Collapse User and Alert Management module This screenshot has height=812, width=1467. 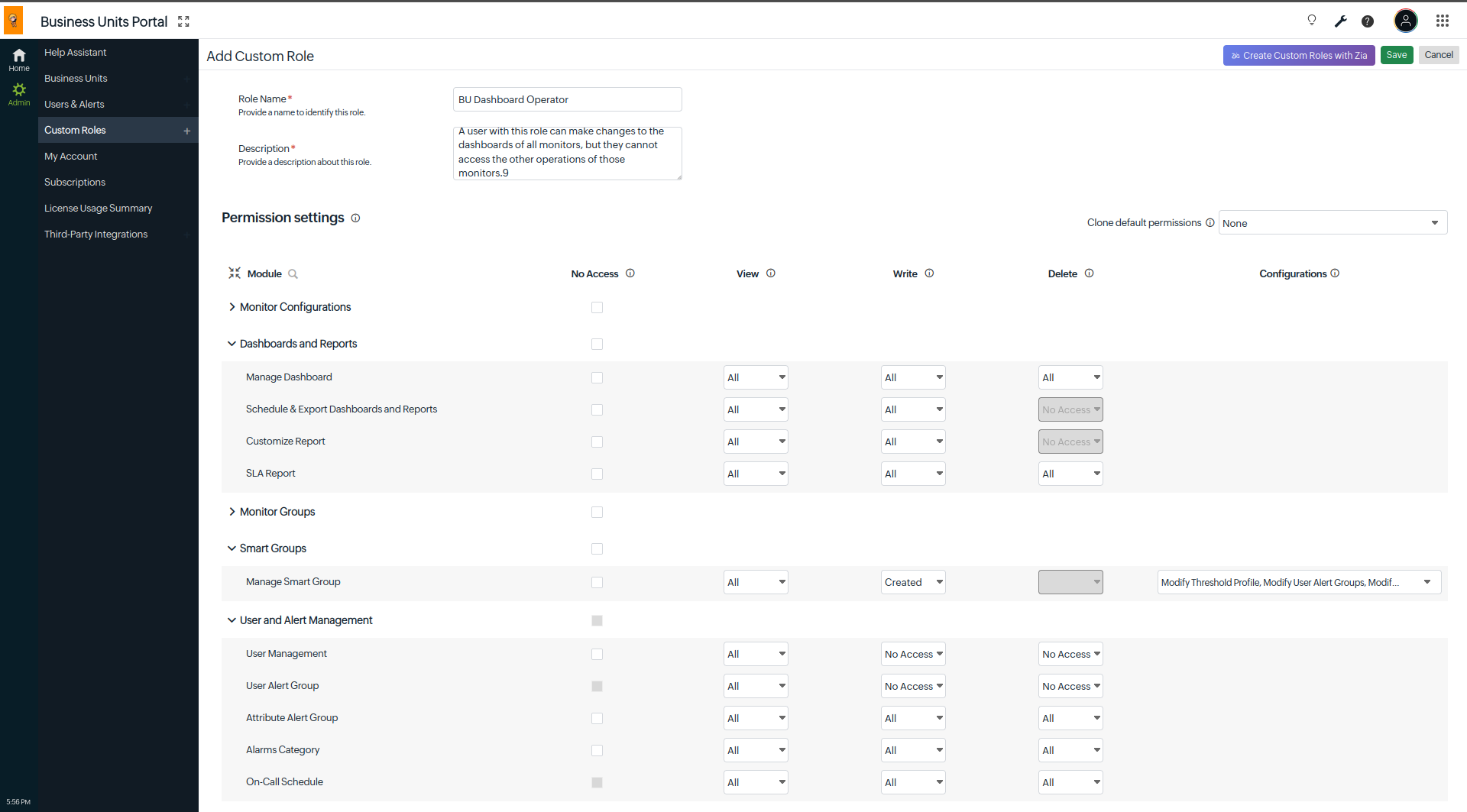pyautogui.click(x=232, y=620)
